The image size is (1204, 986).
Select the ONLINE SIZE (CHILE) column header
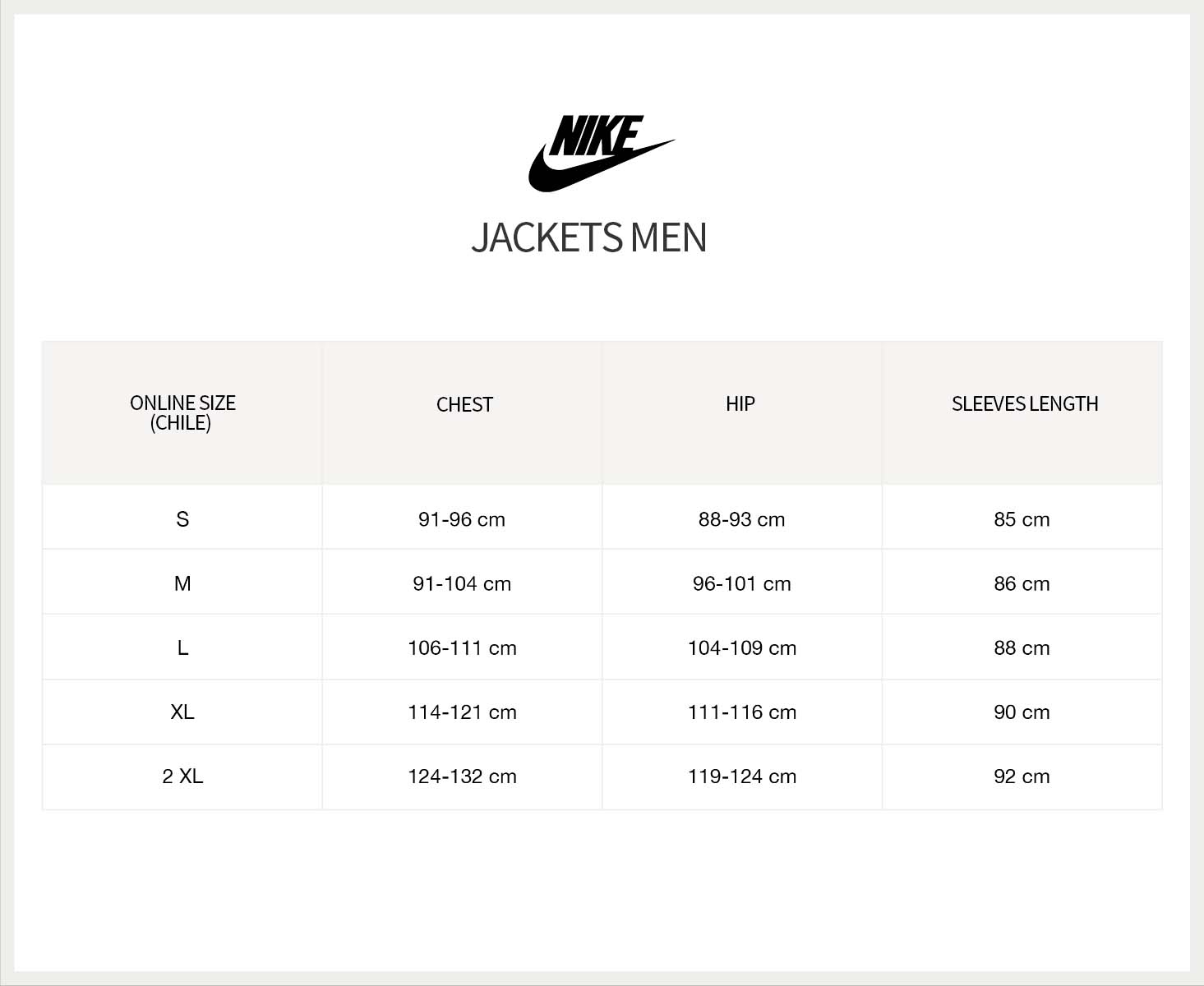[x=182, y=412]
